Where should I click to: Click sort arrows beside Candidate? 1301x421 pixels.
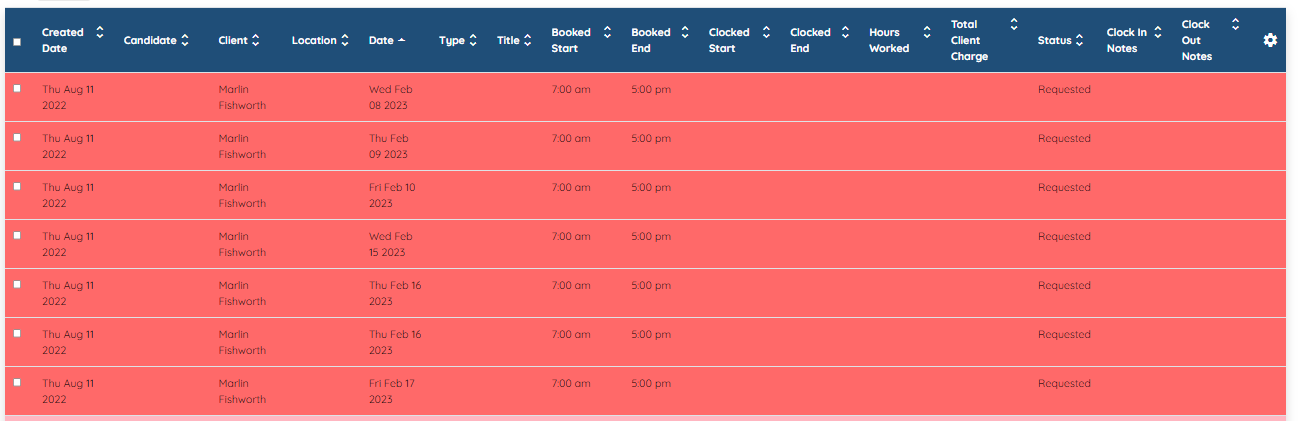pos(184,40)
